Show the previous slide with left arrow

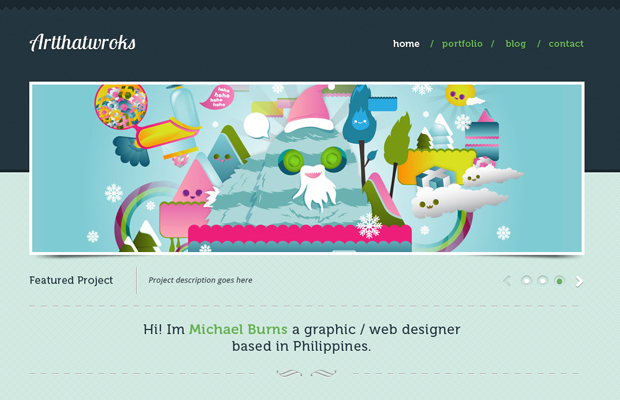507,281
